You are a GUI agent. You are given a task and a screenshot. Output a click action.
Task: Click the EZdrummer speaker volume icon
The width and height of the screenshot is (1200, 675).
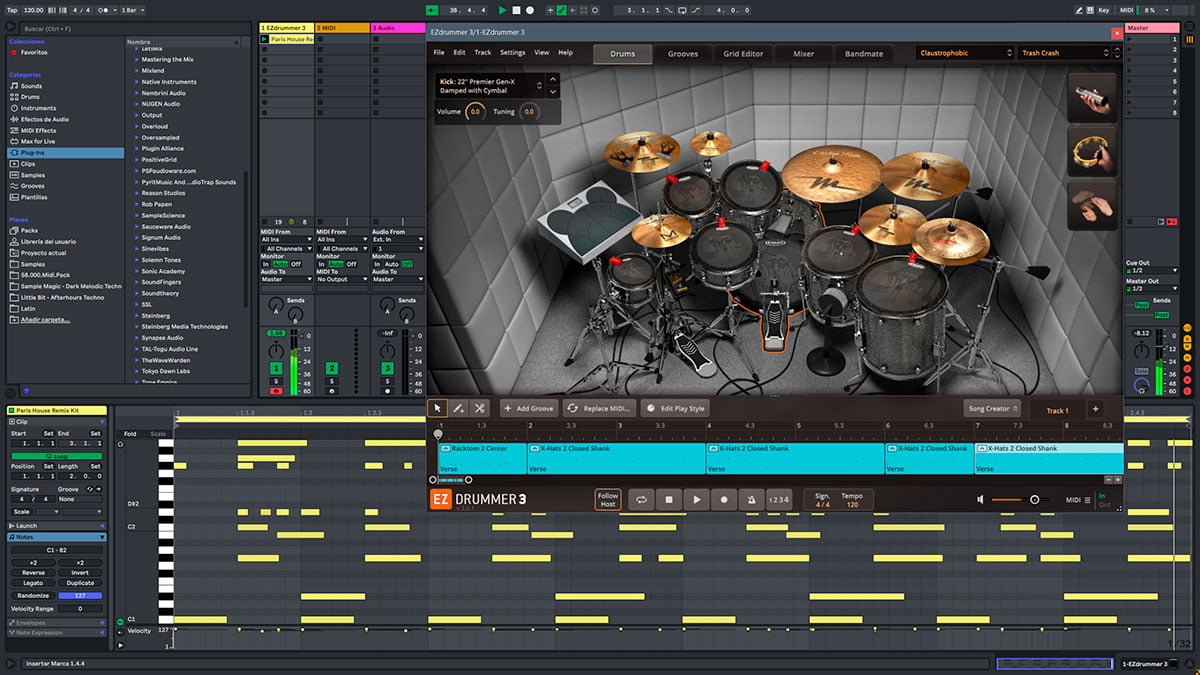pos(981,499)
